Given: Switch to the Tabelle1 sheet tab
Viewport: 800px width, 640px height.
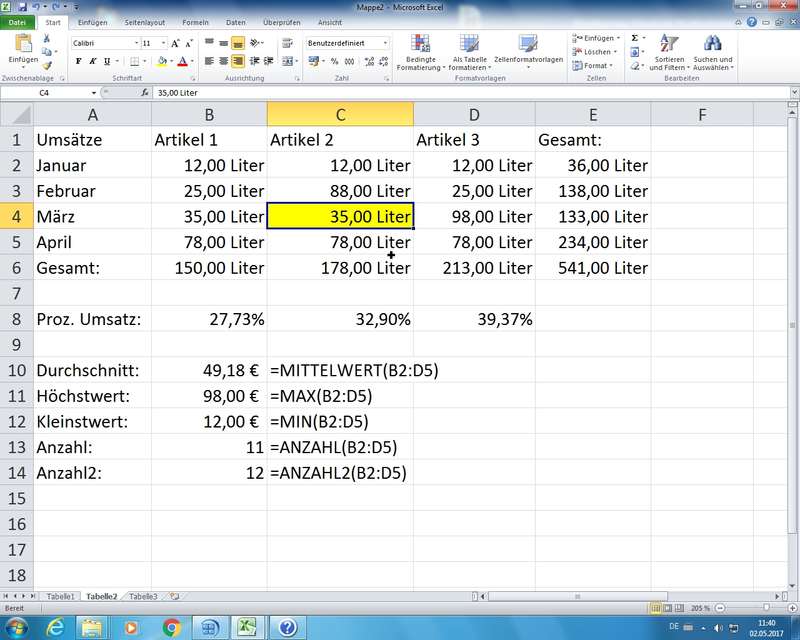Looking at the screenshot, I should click(60, 596).
